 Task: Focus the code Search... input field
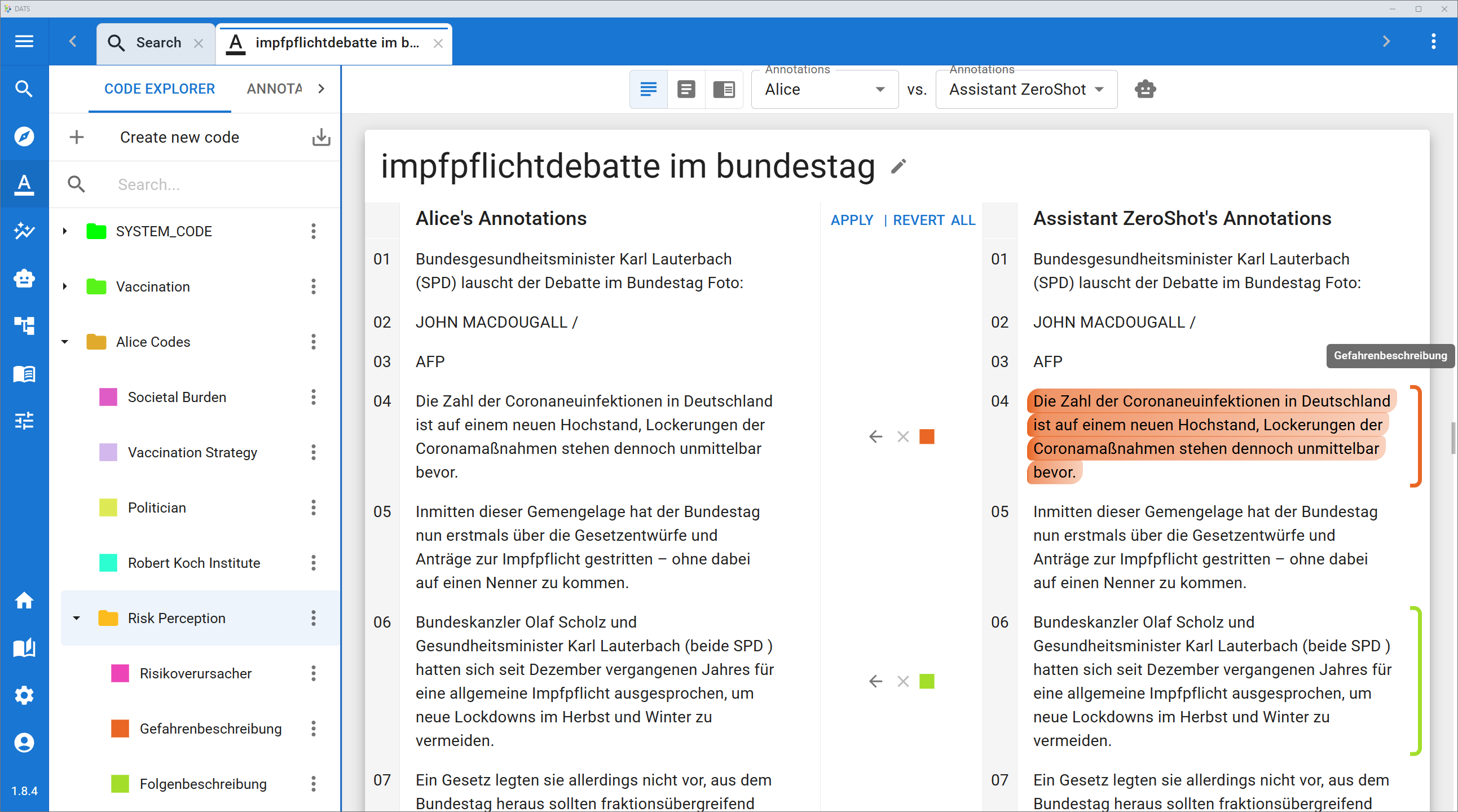click(221, 184)
